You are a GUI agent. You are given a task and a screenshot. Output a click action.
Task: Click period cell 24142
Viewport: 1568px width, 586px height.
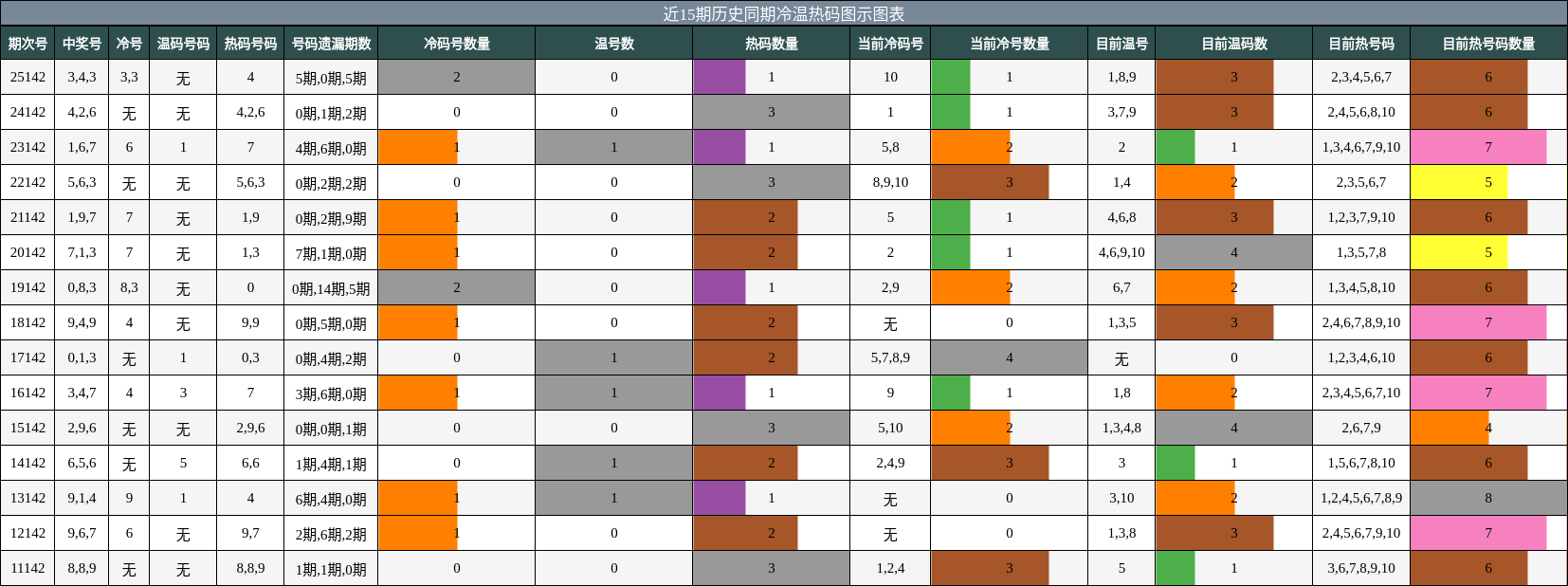coord(27,112)
